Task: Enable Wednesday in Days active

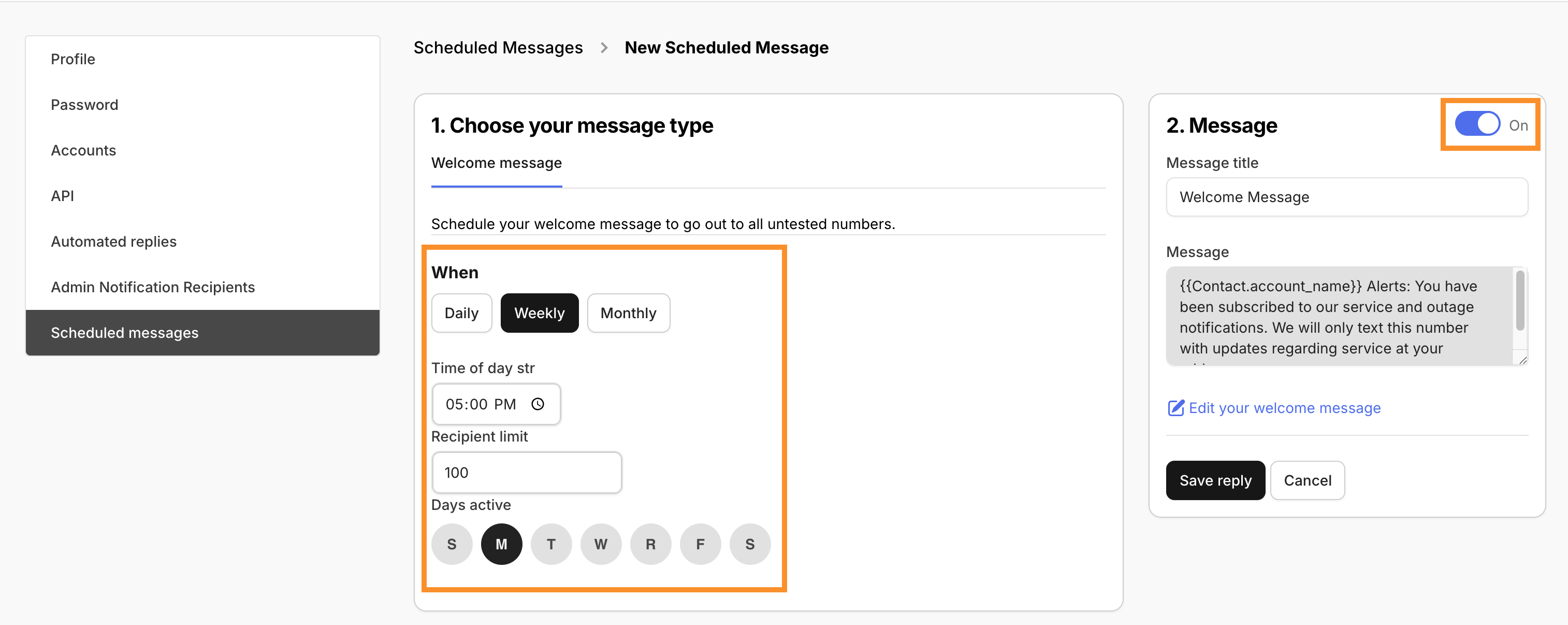Action: tap(601, 544)
